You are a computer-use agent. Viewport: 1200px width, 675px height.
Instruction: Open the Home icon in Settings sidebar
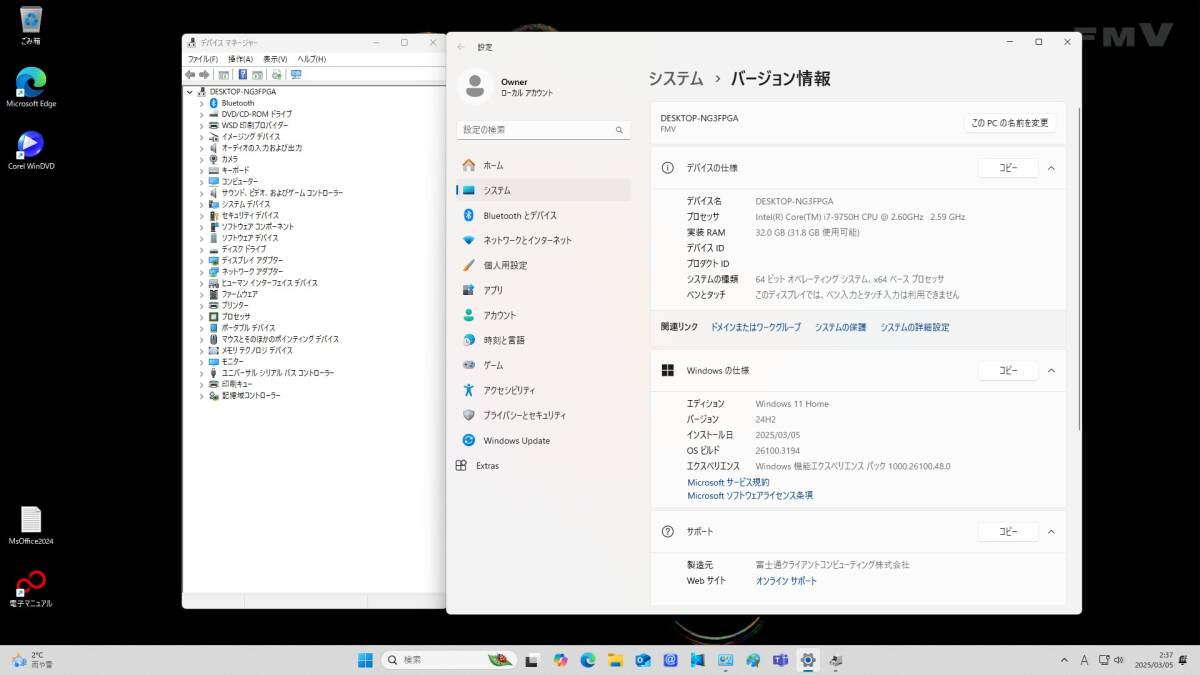click(468, 165)
